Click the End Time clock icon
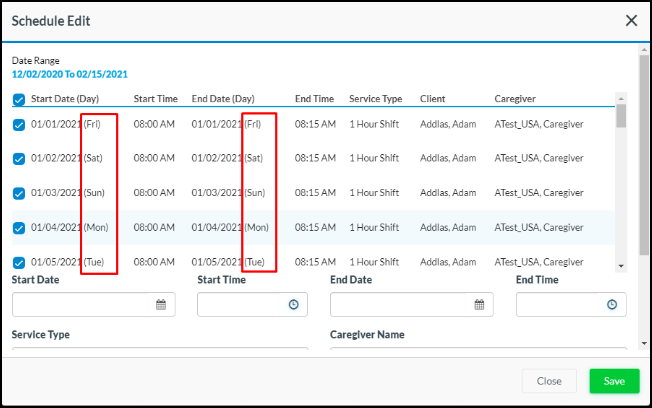The image size is (652, 408). coord(611,305)
